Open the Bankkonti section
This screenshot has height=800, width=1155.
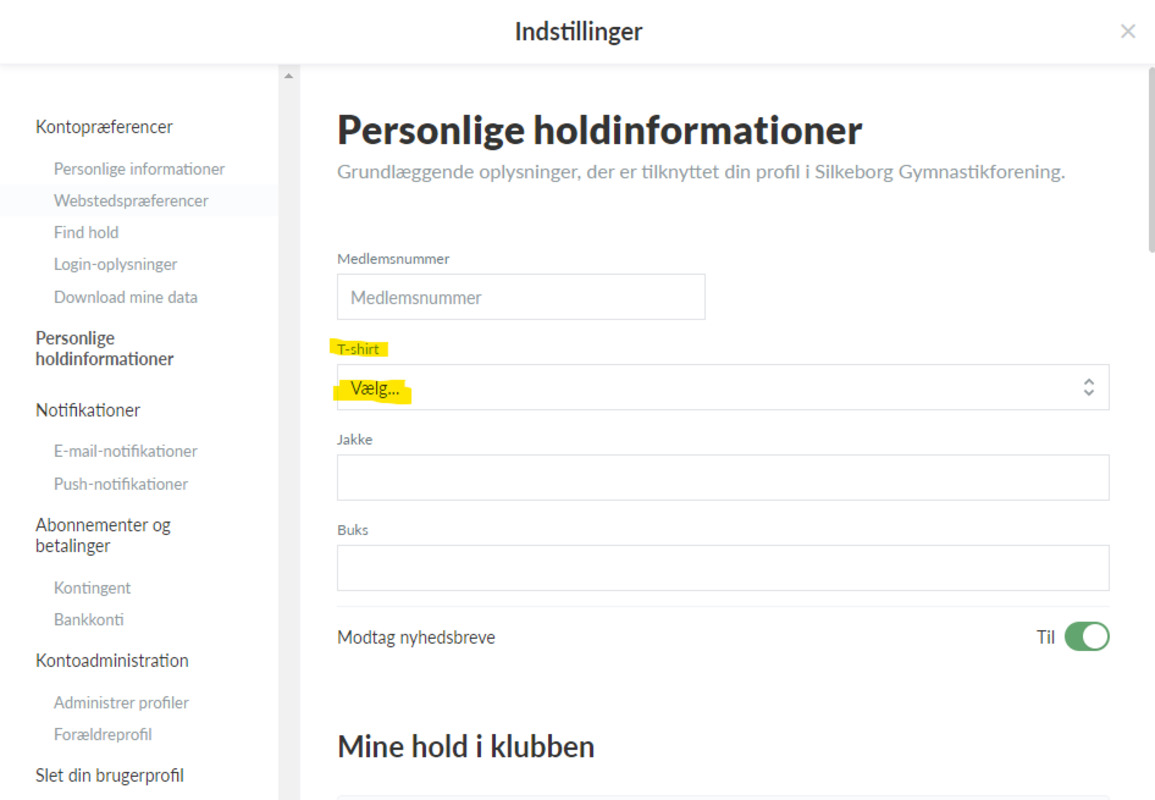tap(88, 620)
